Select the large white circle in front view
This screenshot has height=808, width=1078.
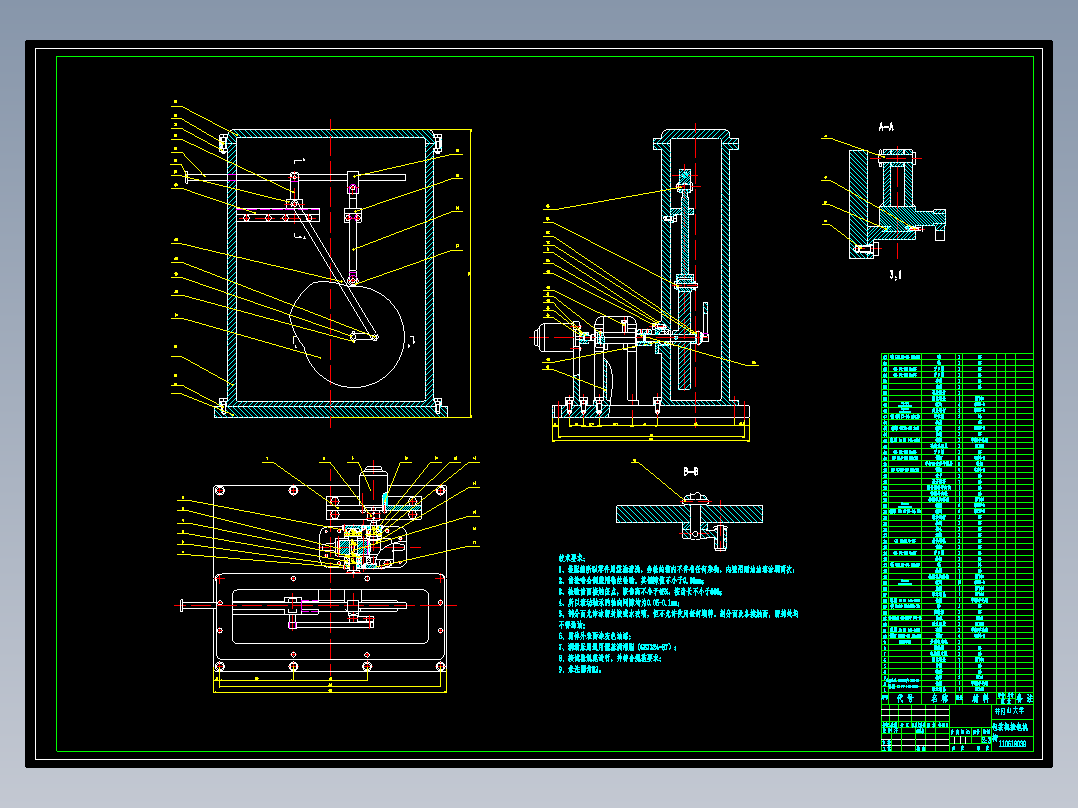point(347,334)
